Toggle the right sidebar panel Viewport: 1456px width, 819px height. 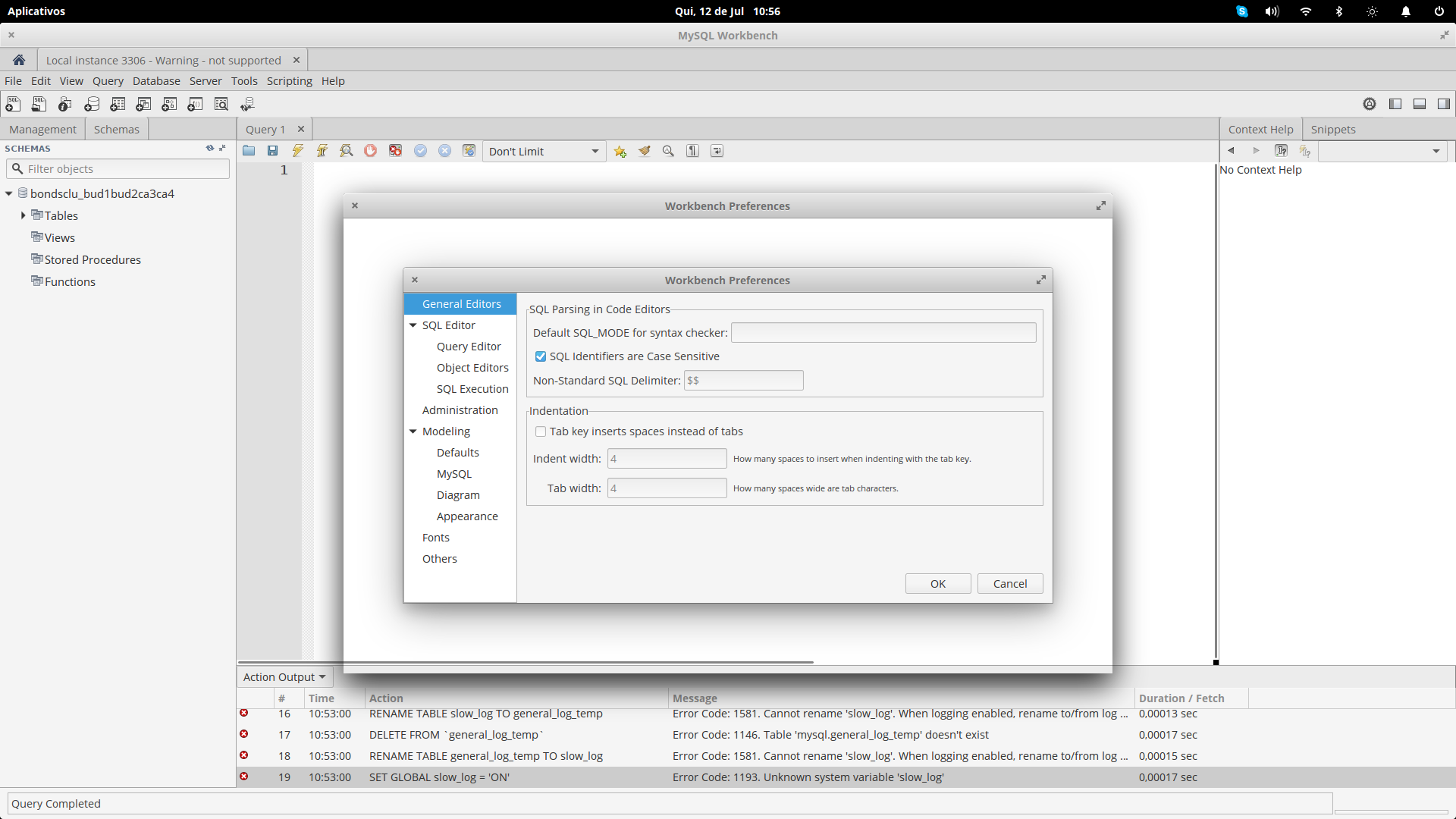pyautogui.click(x=1444, y=104)
